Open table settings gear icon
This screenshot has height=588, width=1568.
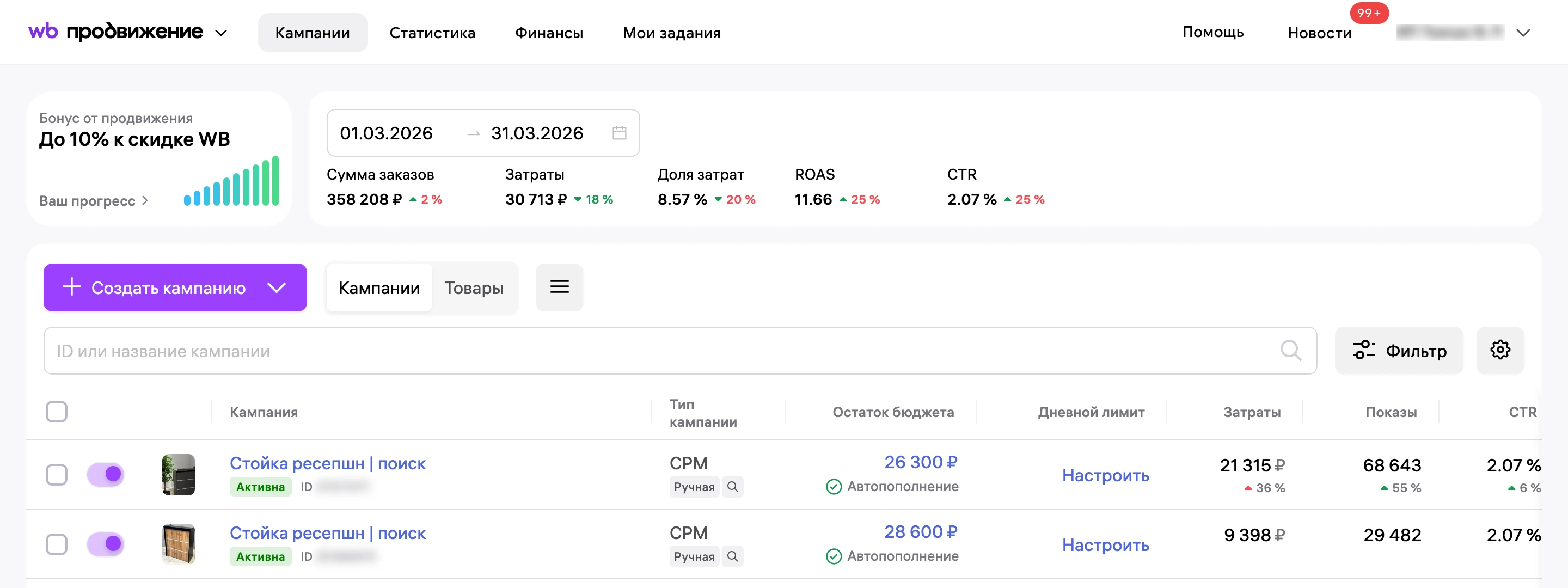(x=1500, y=350)
